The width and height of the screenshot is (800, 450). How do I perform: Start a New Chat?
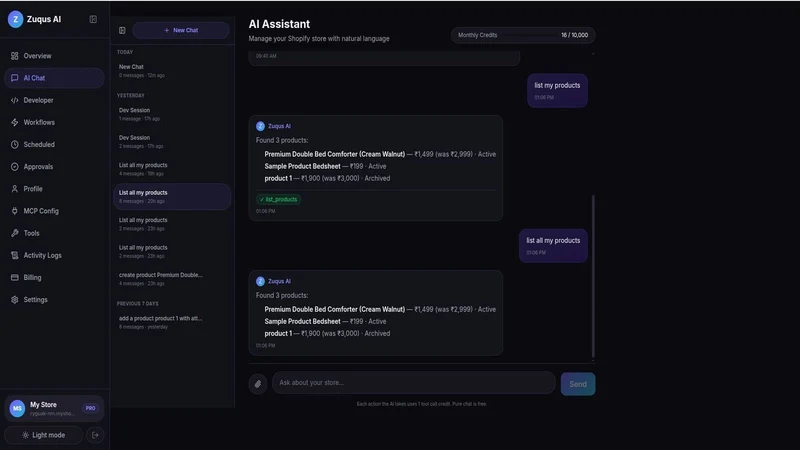[181, 31]
